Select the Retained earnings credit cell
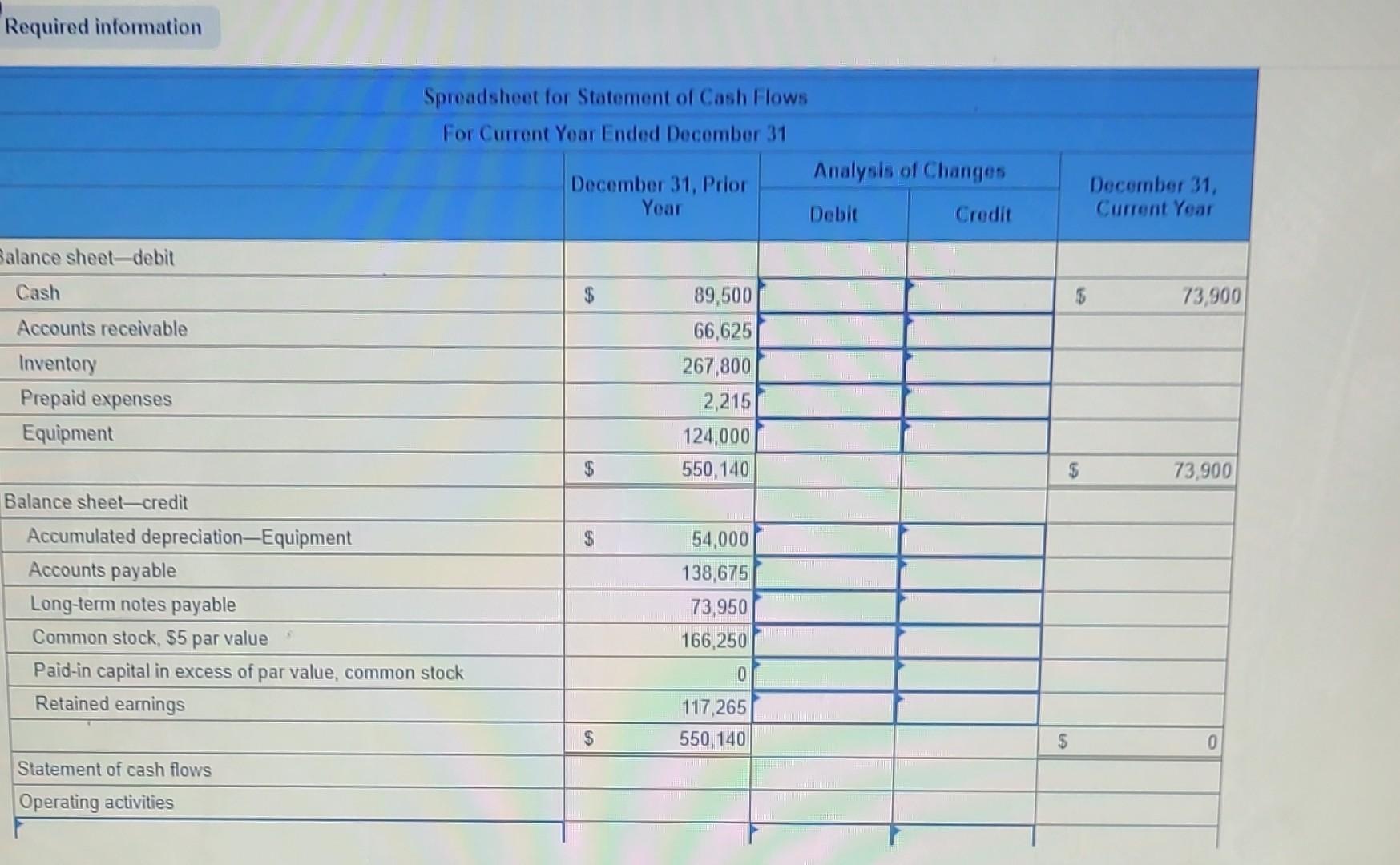The width and height of the screenshot is (1400, 865). click(967, 708)
